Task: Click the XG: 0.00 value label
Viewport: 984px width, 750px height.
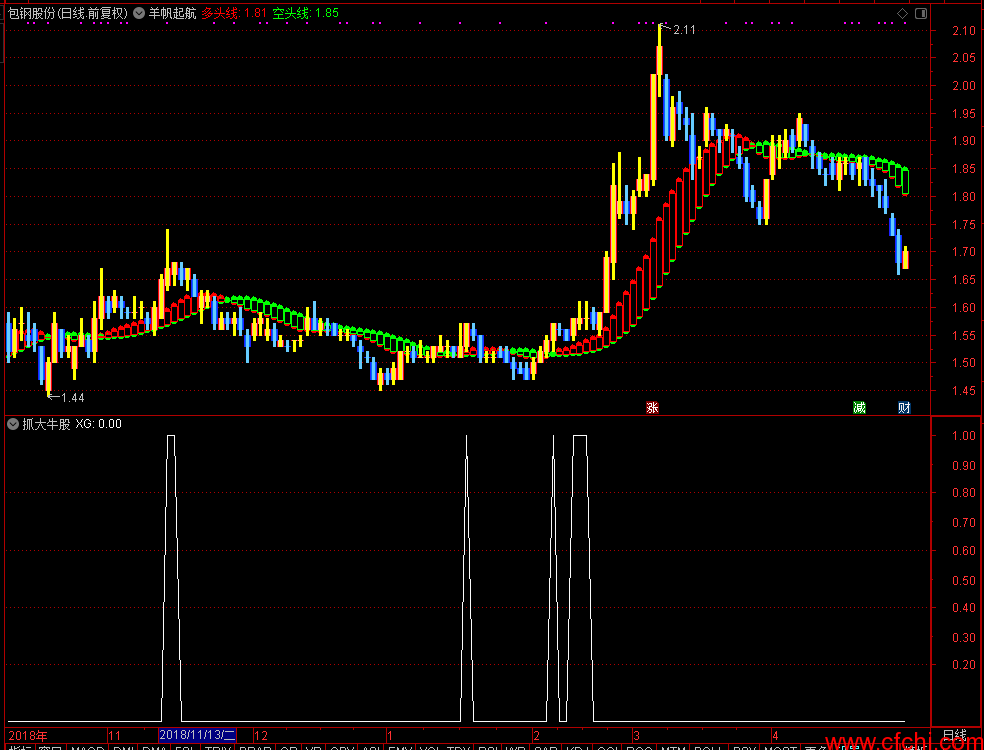Action: pyautogui.click(x=99, y=424)
